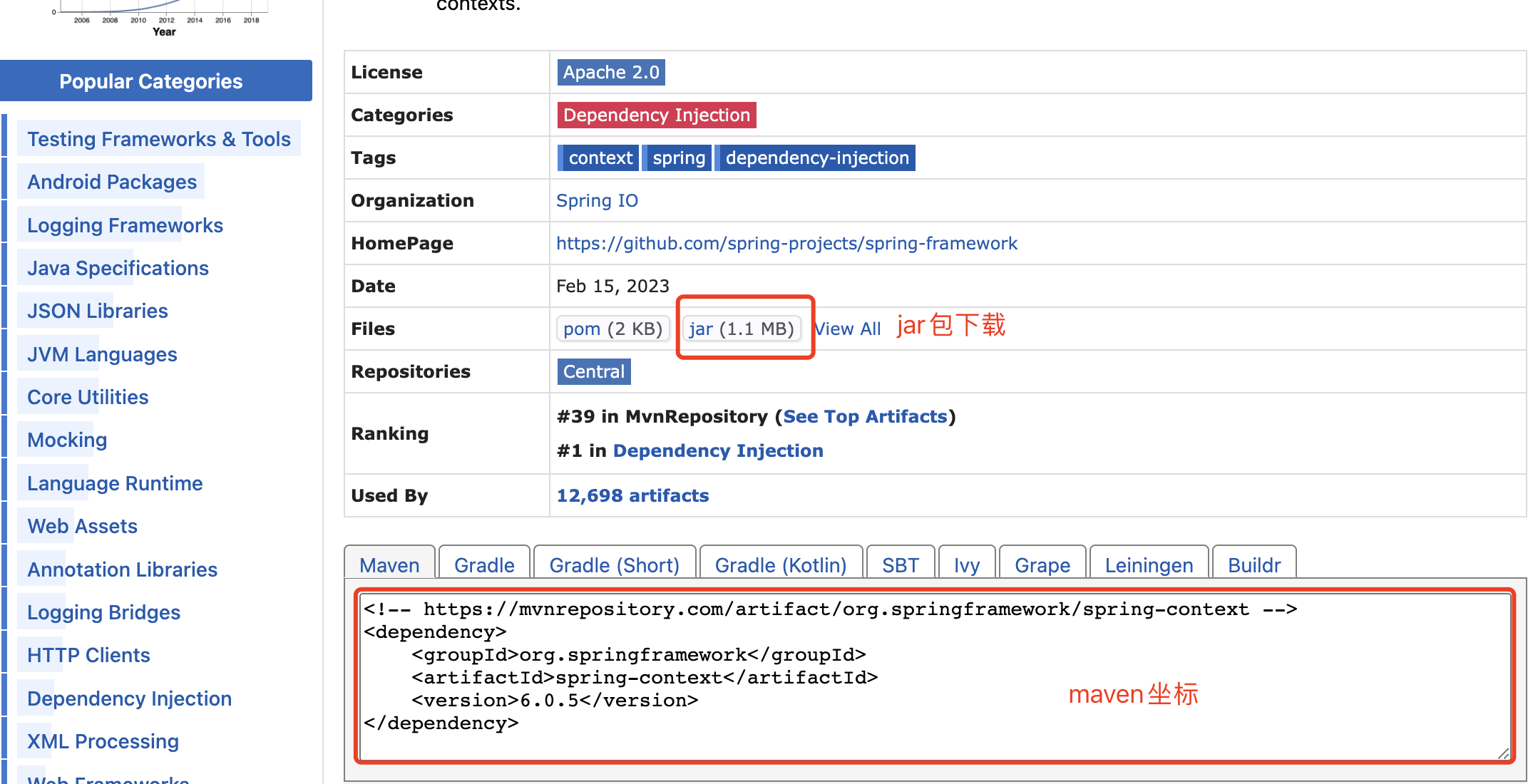
Task: Open the Spring IO organization link
Action: (597, 200)
